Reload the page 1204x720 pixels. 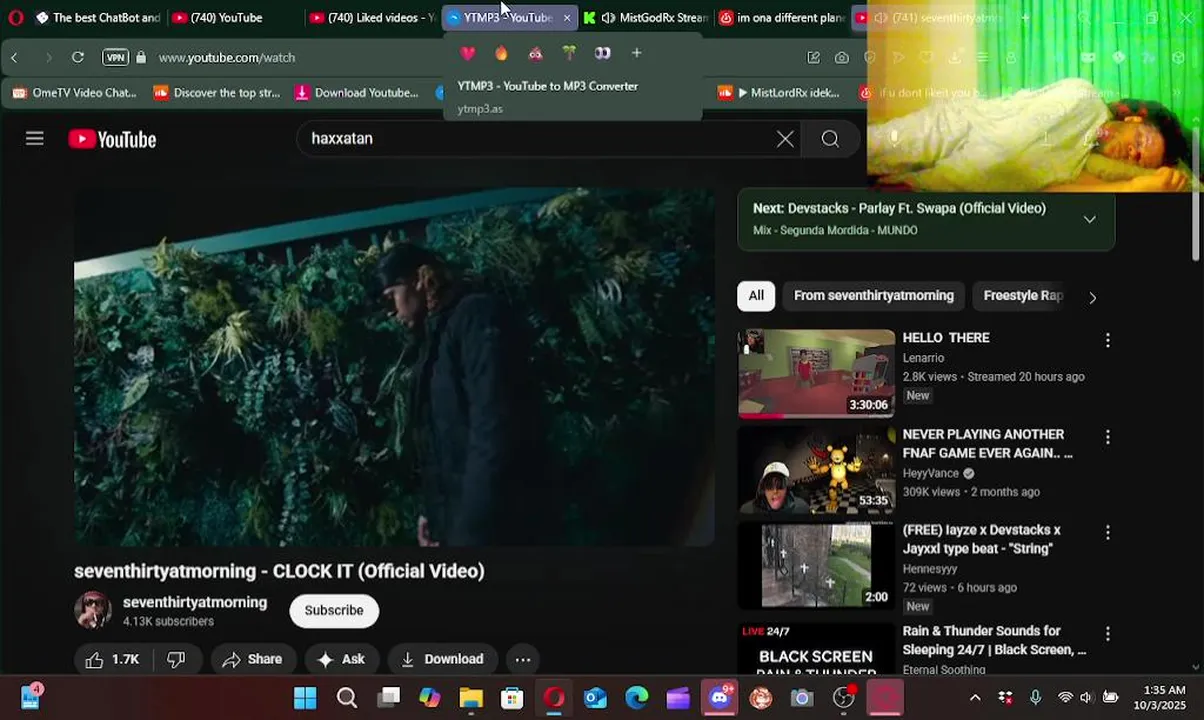(78, 58)
